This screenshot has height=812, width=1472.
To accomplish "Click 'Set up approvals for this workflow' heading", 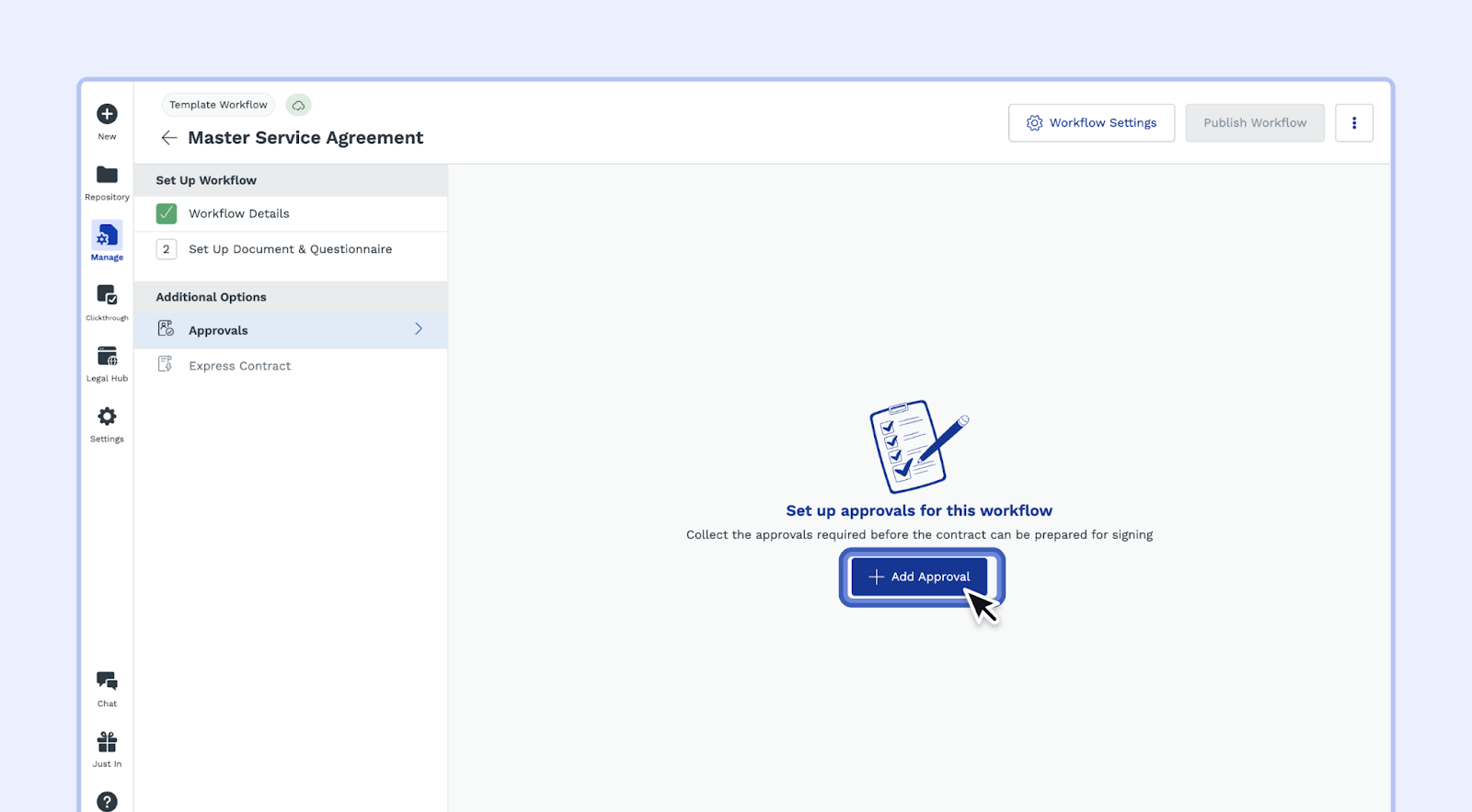I will point(919,510).
